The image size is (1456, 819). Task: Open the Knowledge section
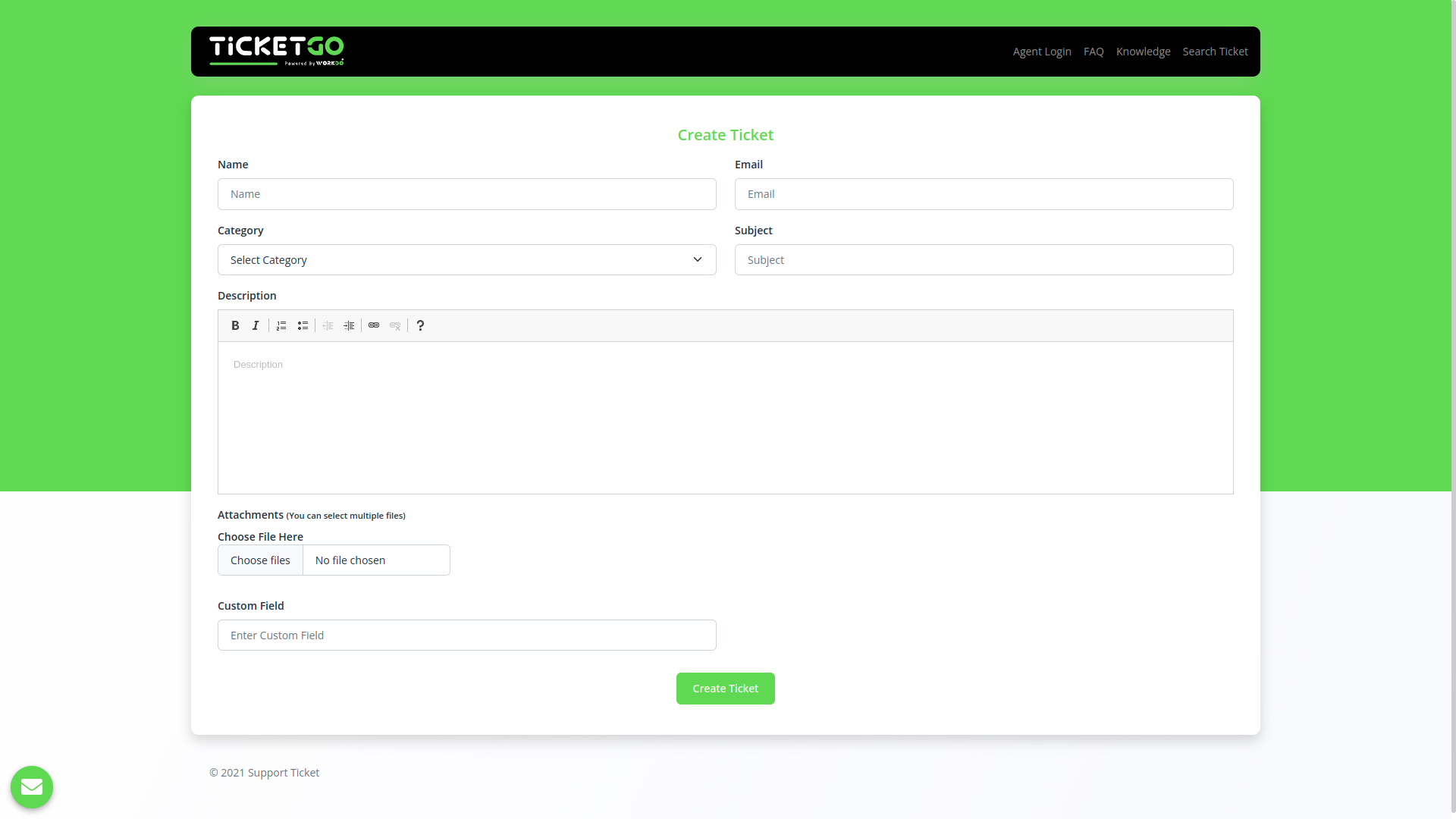coord(1143,51)
